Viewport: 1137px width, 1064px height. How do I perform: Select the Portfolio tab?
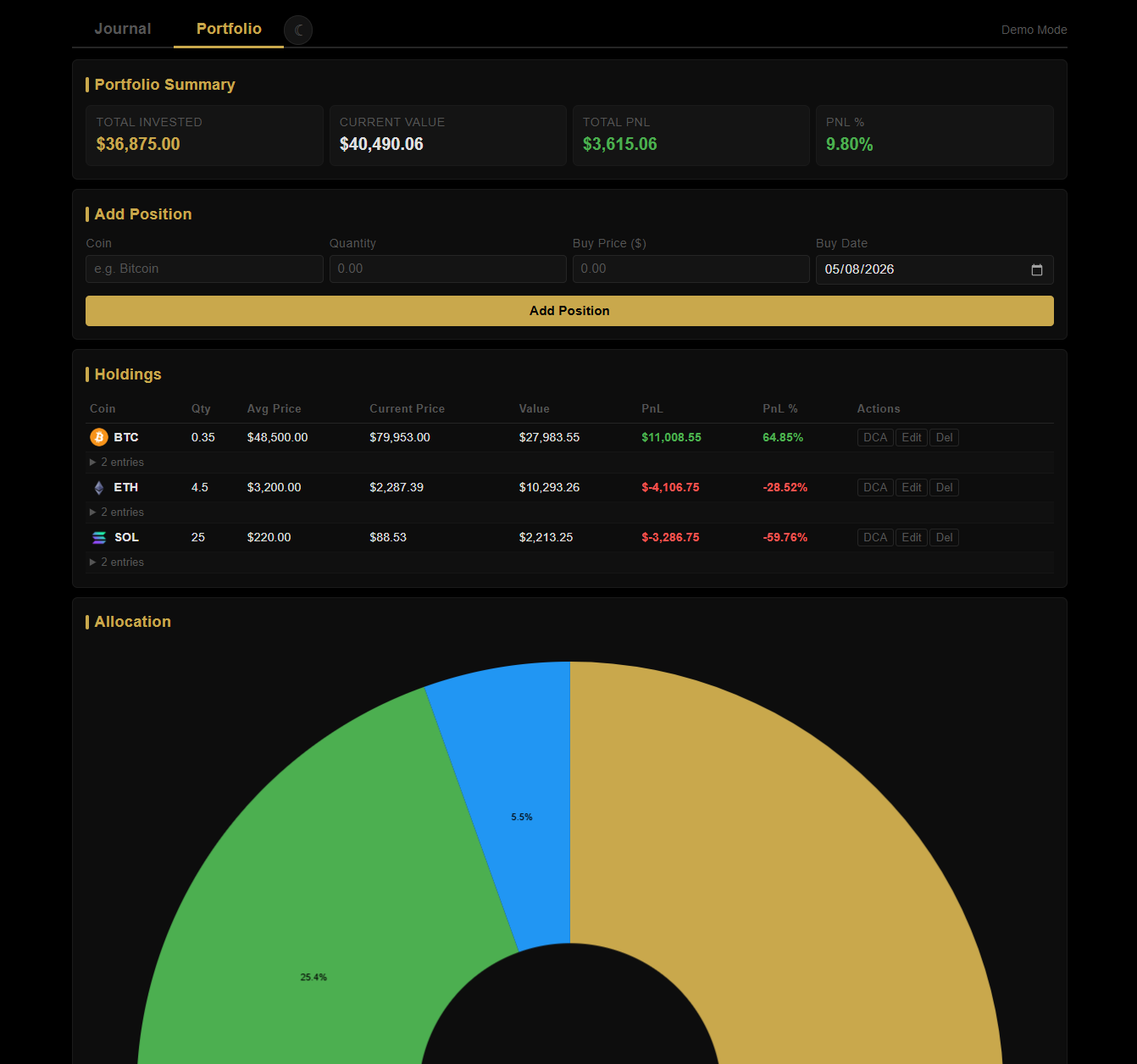click(x=229, y=29)
